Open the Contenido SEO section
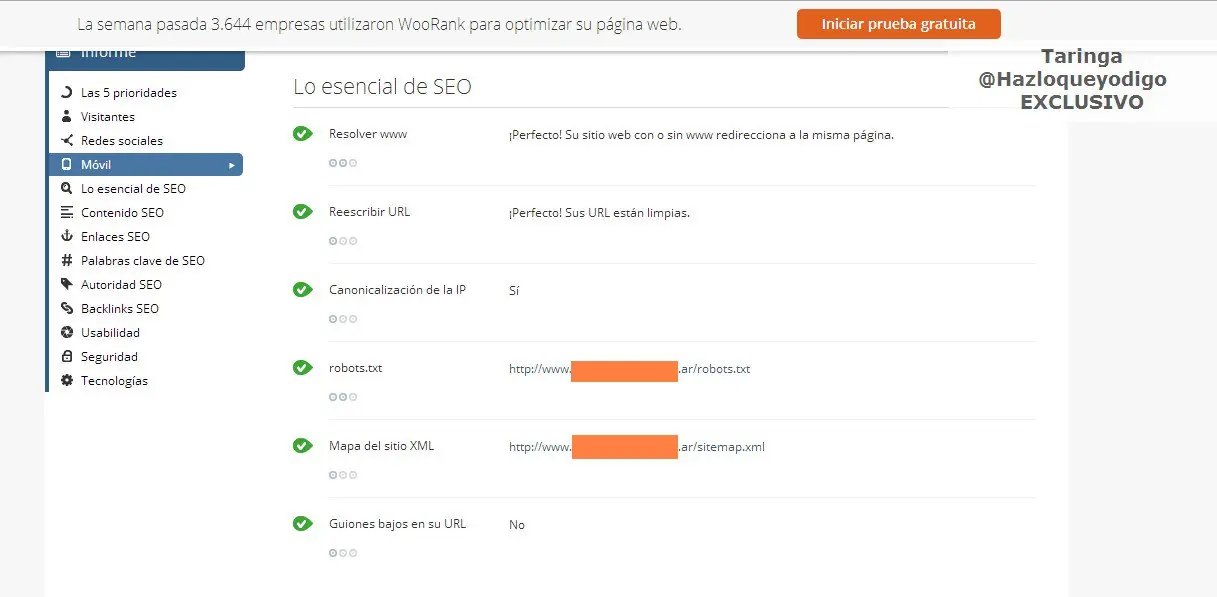The image size is (1217, 597). point(122,213)
